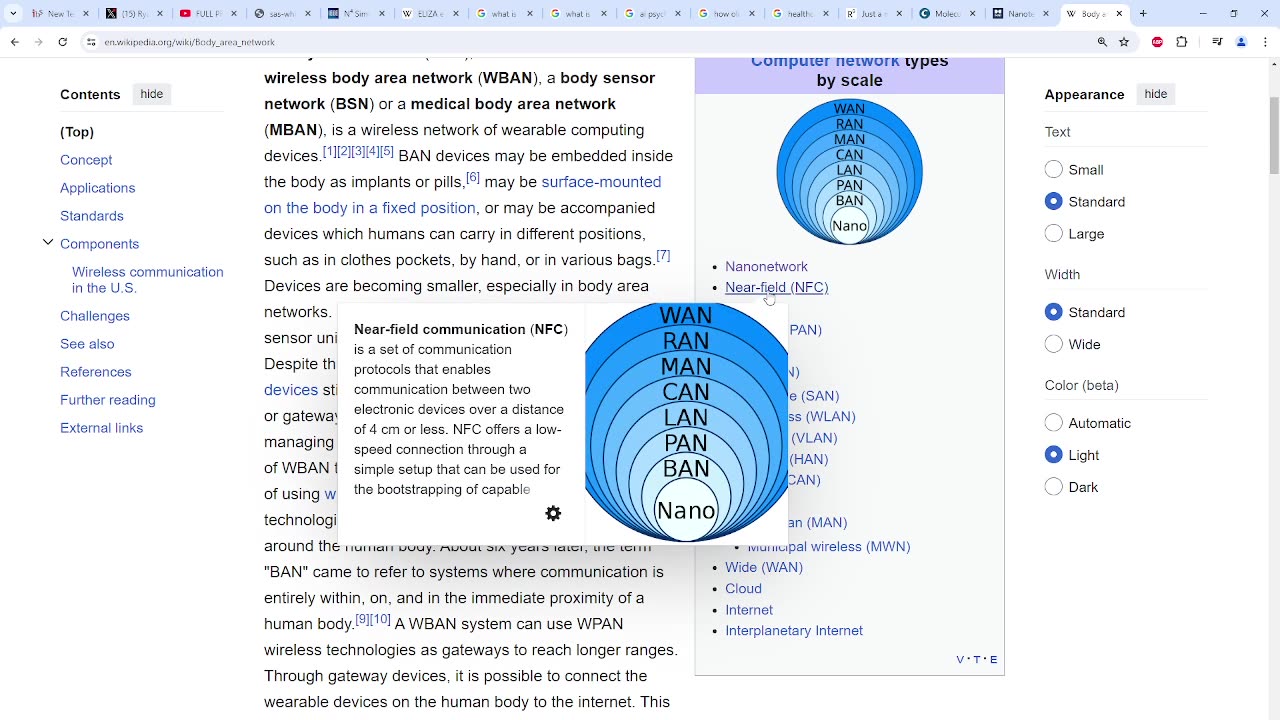Image resolution: width=1280 pixels, height=720 pixels.
Task: Hide the Contents sidebar
Action: 152,94
